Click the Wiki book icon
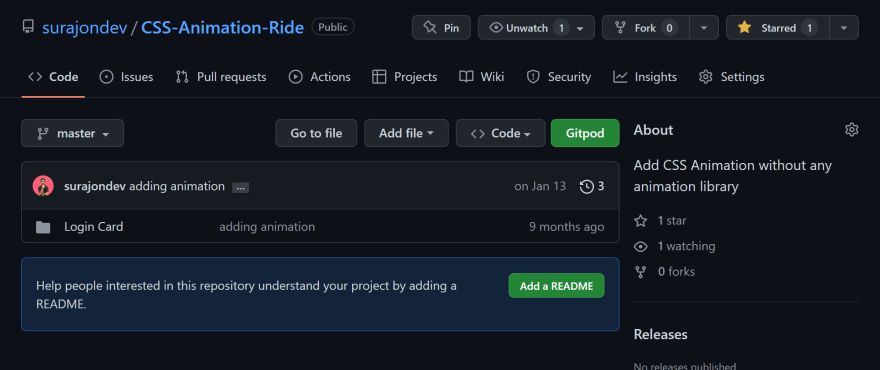The width and height of the screenshot is (880, 370). point(466,77)
